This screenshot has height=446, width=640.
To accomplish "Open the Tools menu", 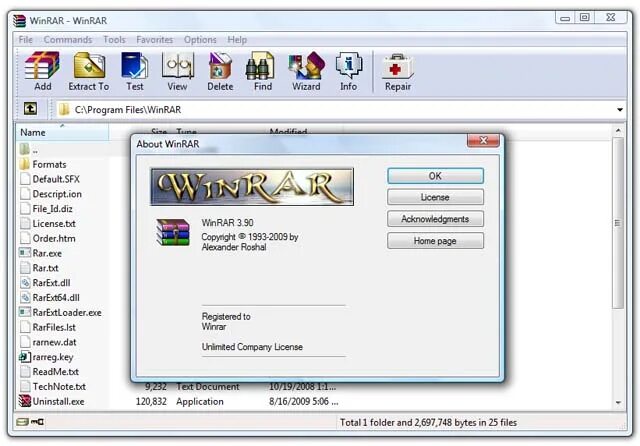I will tap(114, 40).
